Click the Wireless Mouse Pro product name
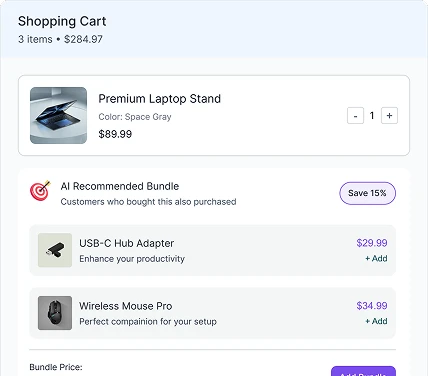Viewport: 428px width, 376px height. click(126, 306)
